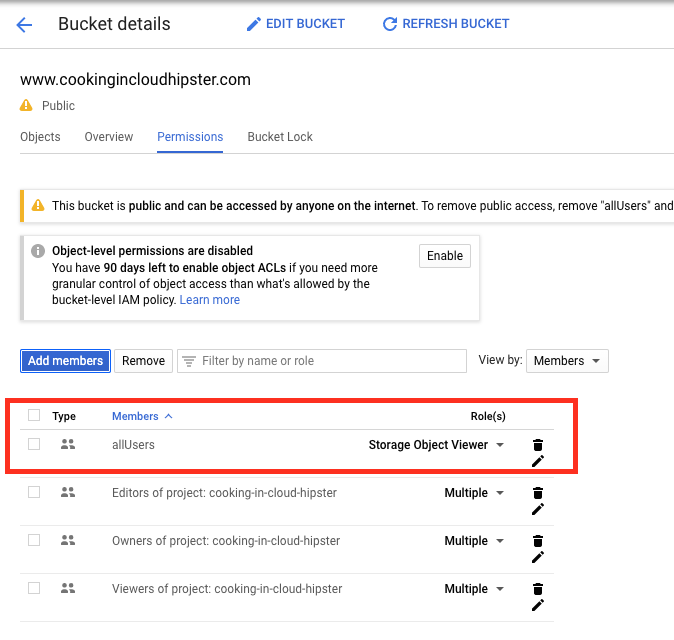The width and height of the screenshot is (674, 640).
Task: Click the Bucket details page title
Action: point(114,24)
